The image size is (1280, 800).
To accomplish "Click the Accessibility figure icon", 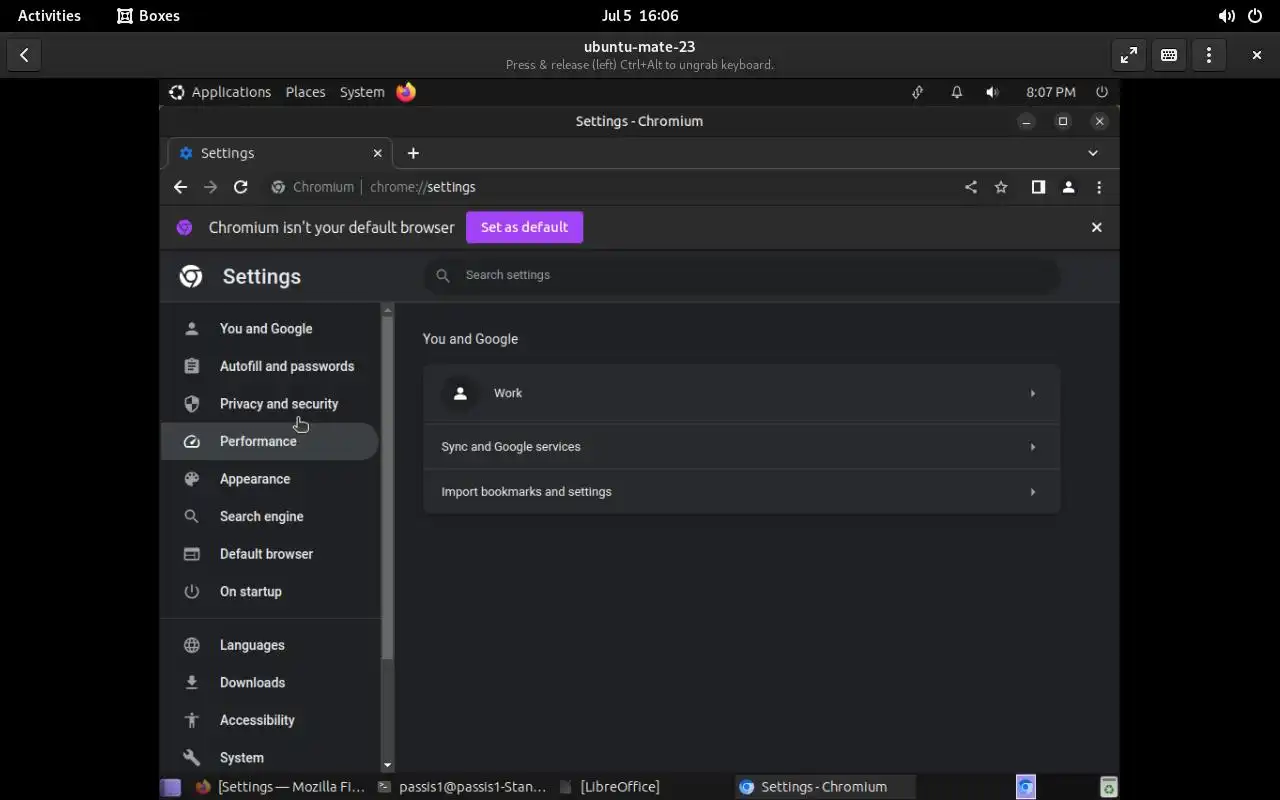I will coord(192,720).
